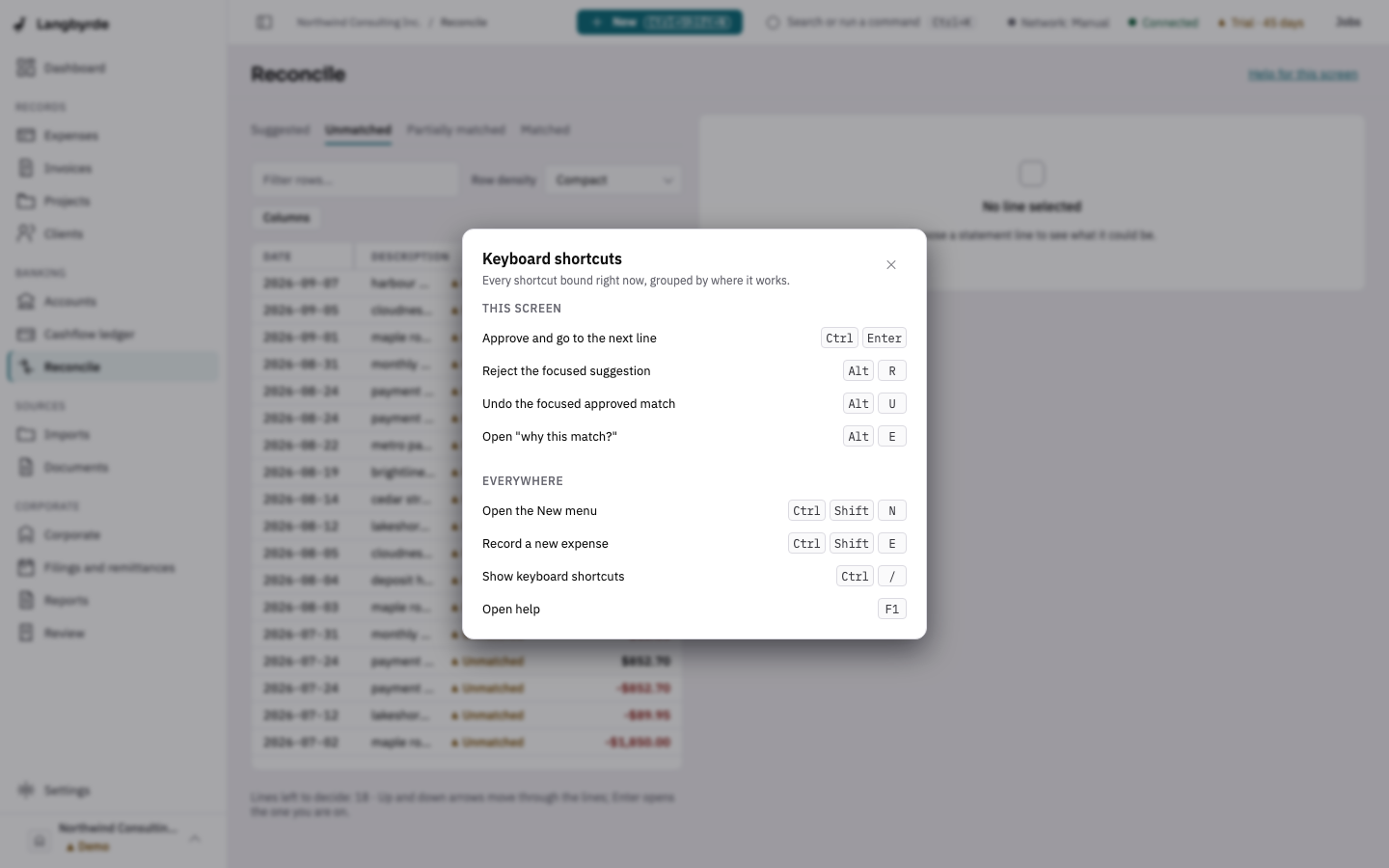The image size is (1389, 868).
Task: Click the Dashboard icon in the sidebar
Action: click(x=26, y=68)
